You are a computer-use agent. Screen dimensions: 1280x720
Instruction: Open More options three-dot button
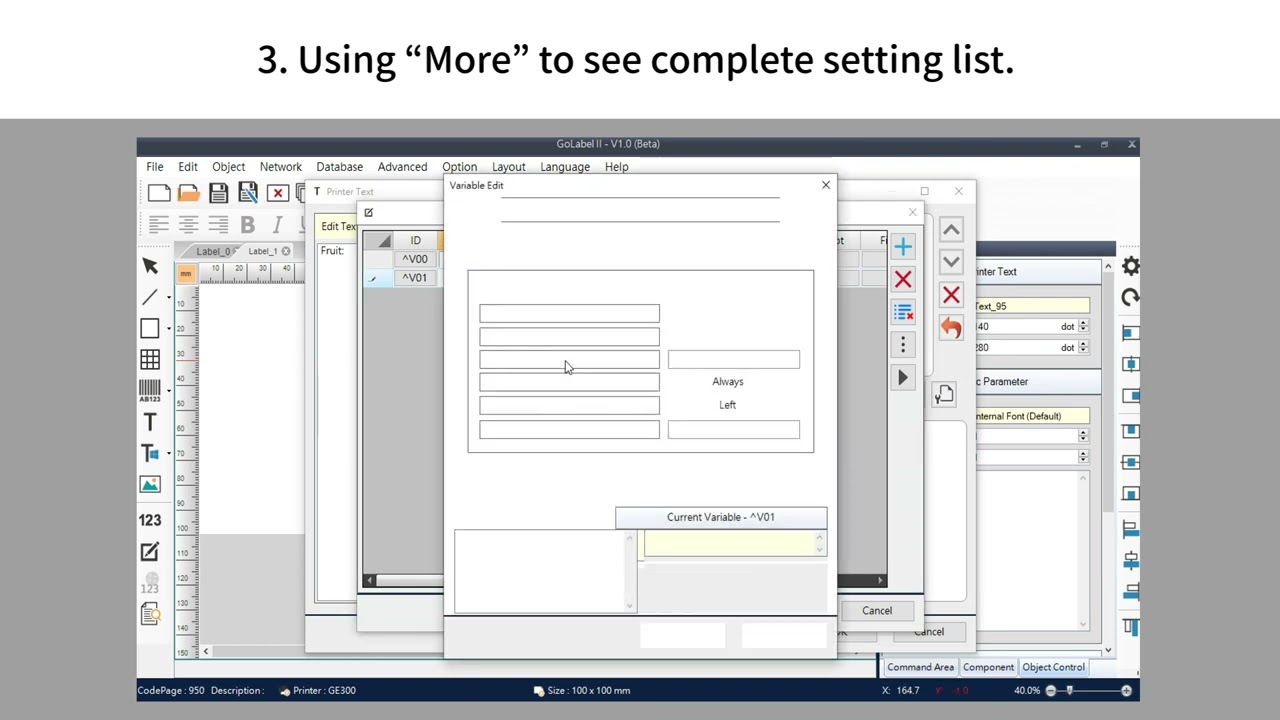tap(903, 345)
